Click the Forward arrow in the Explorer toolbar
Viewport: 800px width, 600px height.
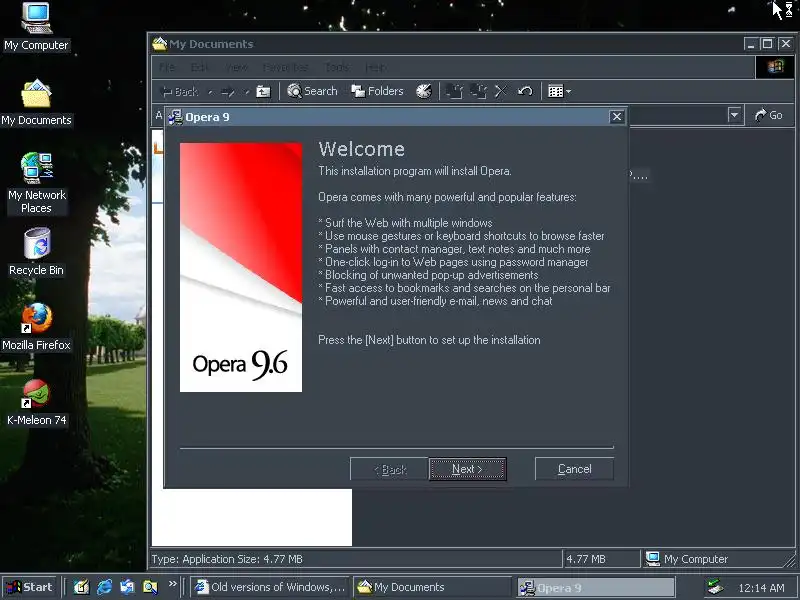pos(228,92)
